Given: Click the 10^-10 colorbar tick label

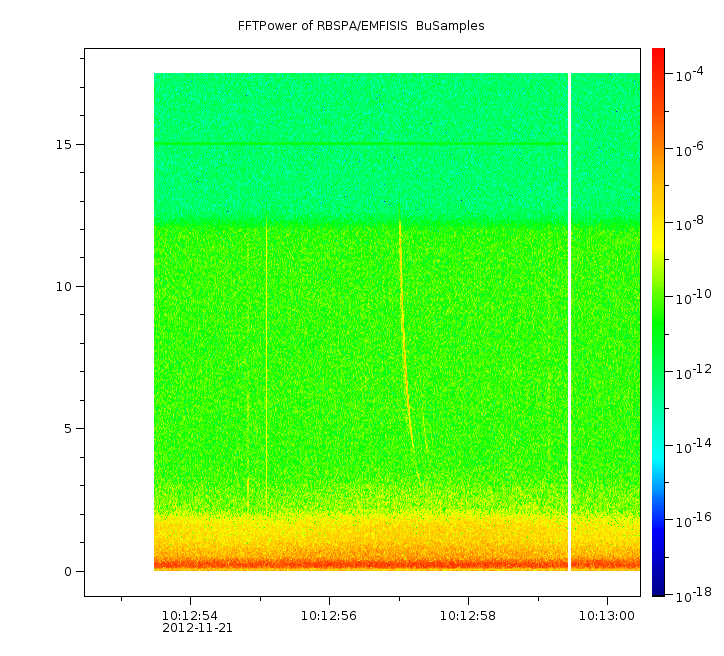Looking at the screenshot, I should point(690,298).
